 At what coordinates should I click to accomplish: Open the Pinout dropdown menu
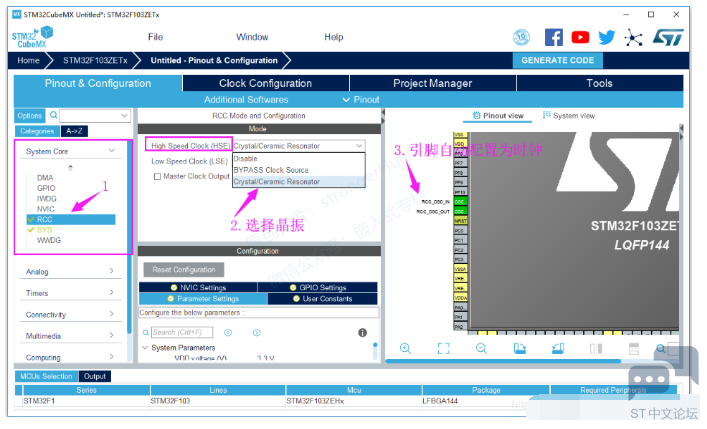pyautogui.click(x=361, y=100)
